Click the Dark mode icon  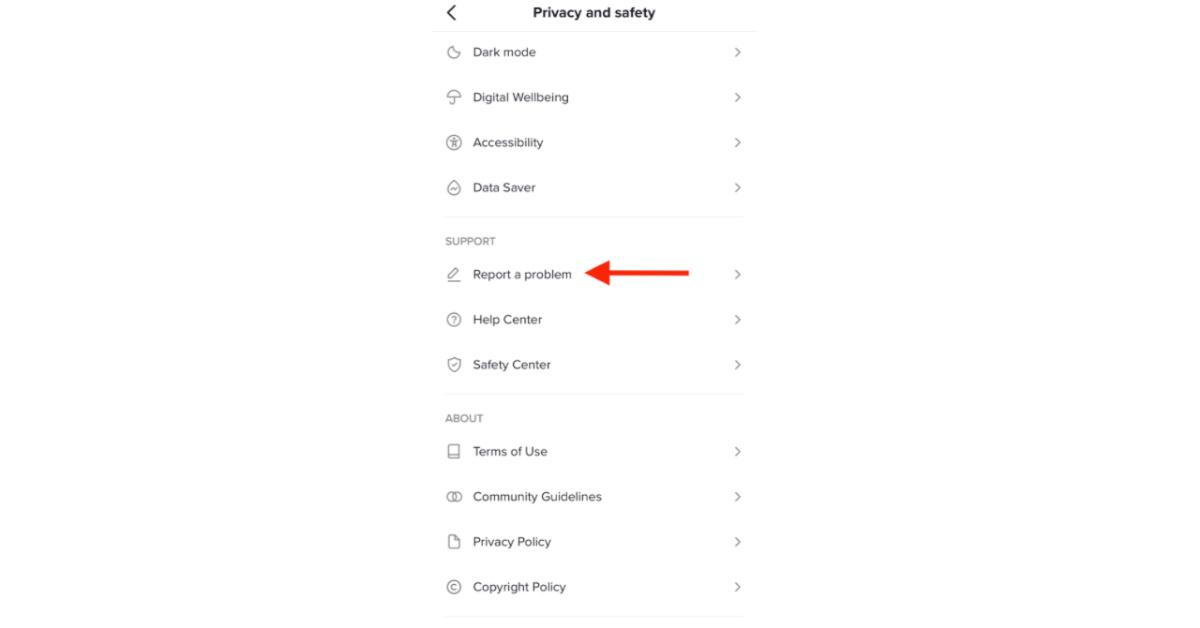coord(453,52)
